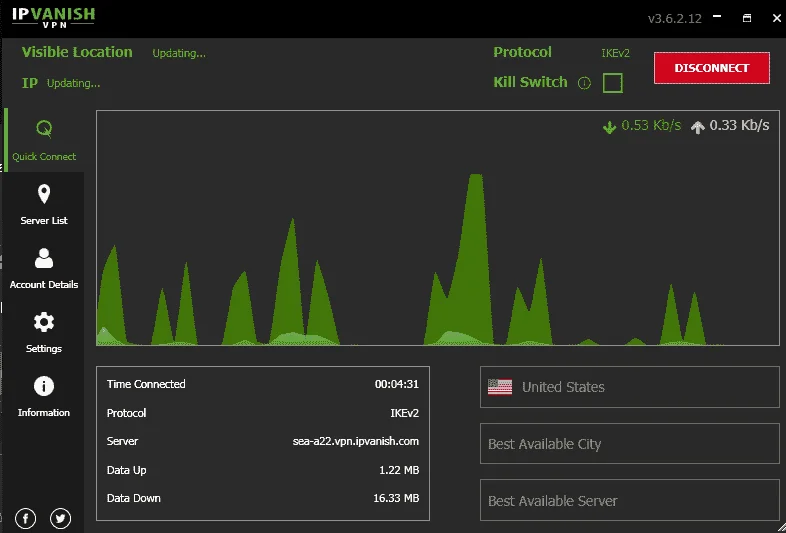The width and height of the screenshot is (786, 533).
Task: Switch to the Server List tab label
Action: coord(44,221)
